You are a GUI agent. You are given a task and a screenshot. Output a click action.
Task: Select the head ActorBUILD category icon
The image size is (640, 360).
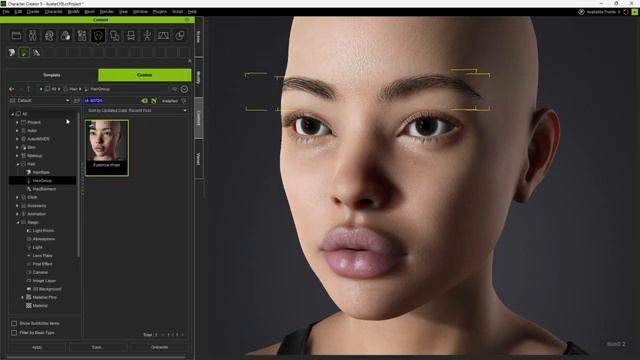[49, 36]
